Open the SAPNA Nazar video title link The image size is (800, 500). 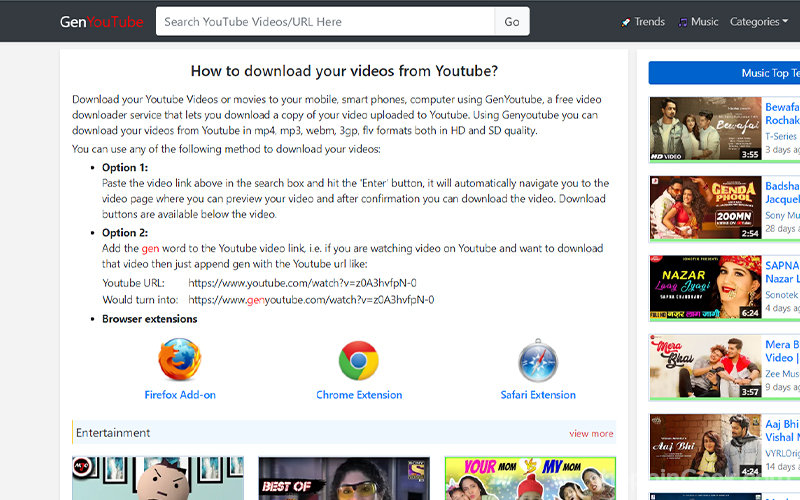click(782, 272)
